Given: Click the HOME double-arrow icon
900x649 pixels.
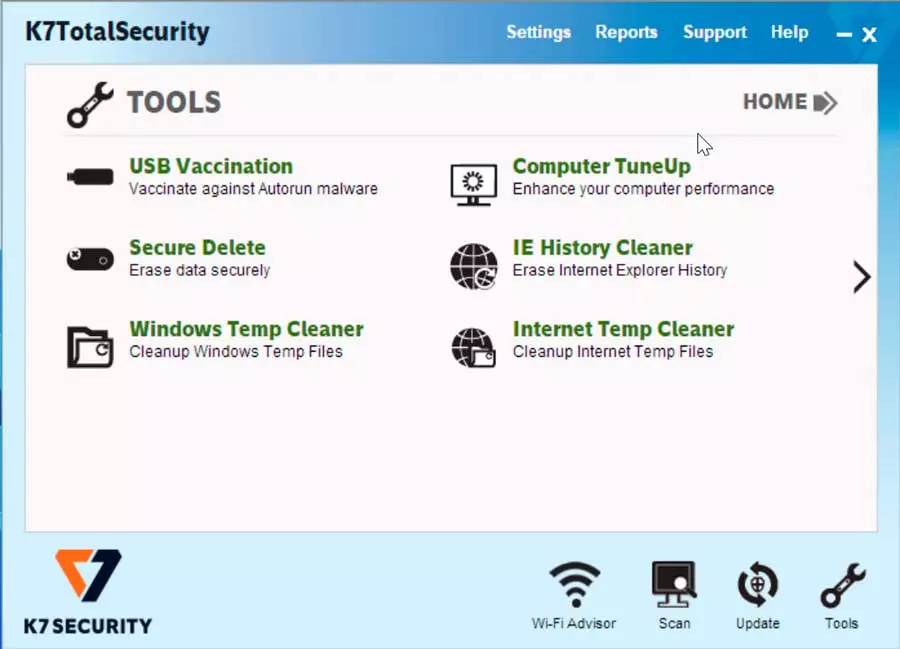Looking at the screenshot, I should click(x=825, y=103).
